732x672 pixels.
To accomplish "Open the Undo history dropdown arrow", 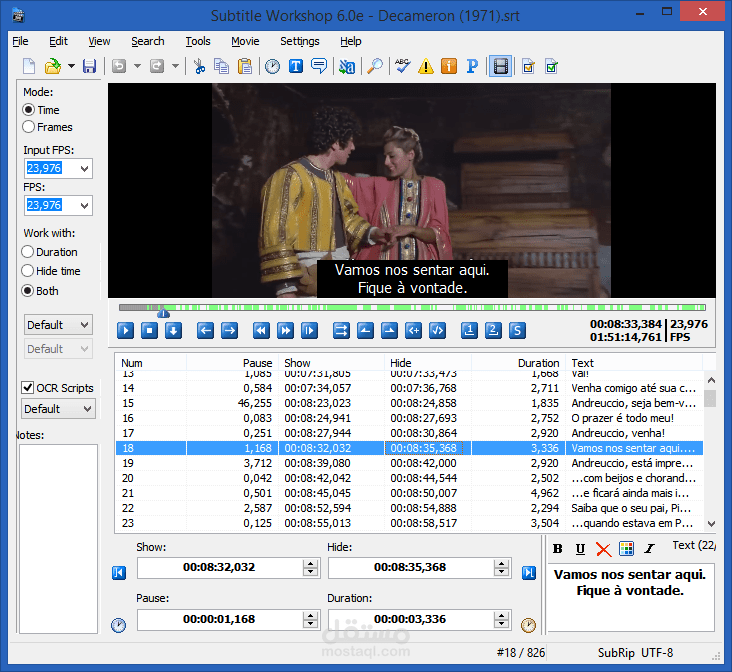I will (137, 66).
